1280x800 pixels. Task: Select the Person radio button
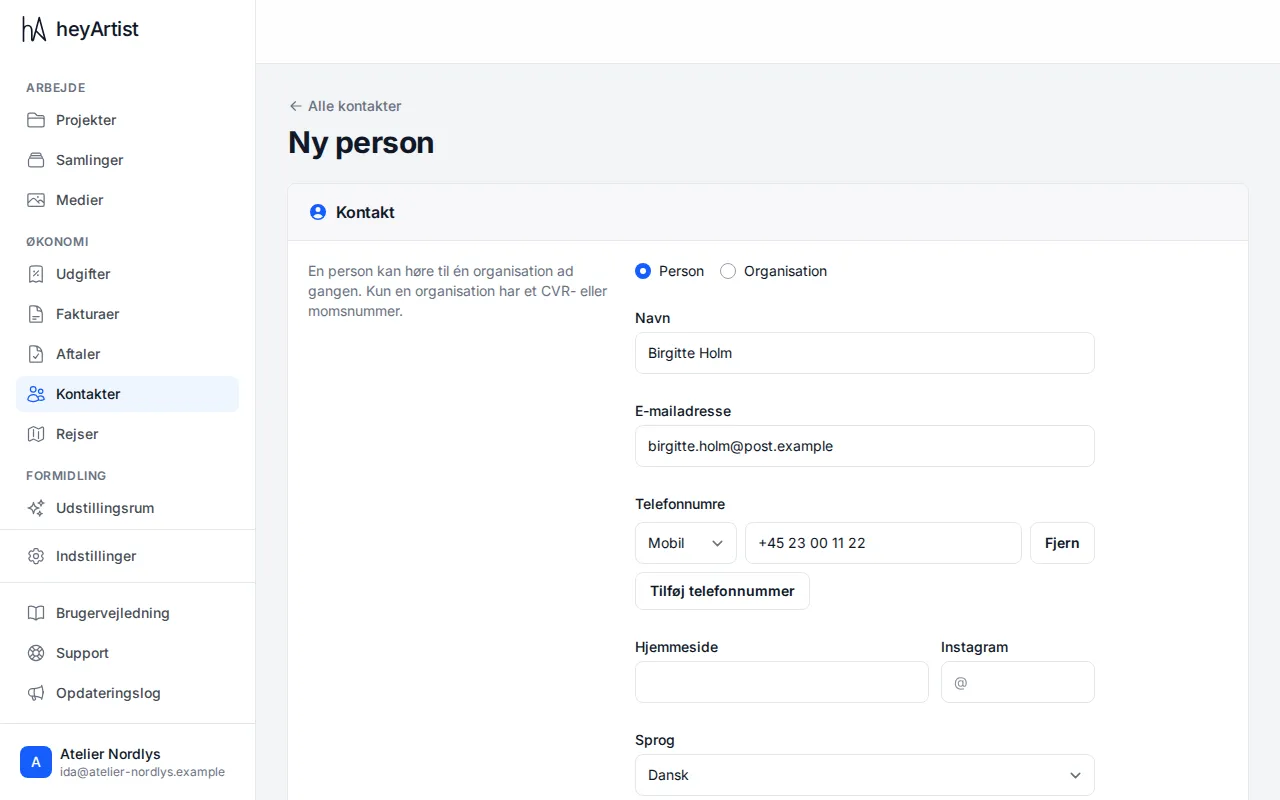pyautogui.click(x=643, y=271)
